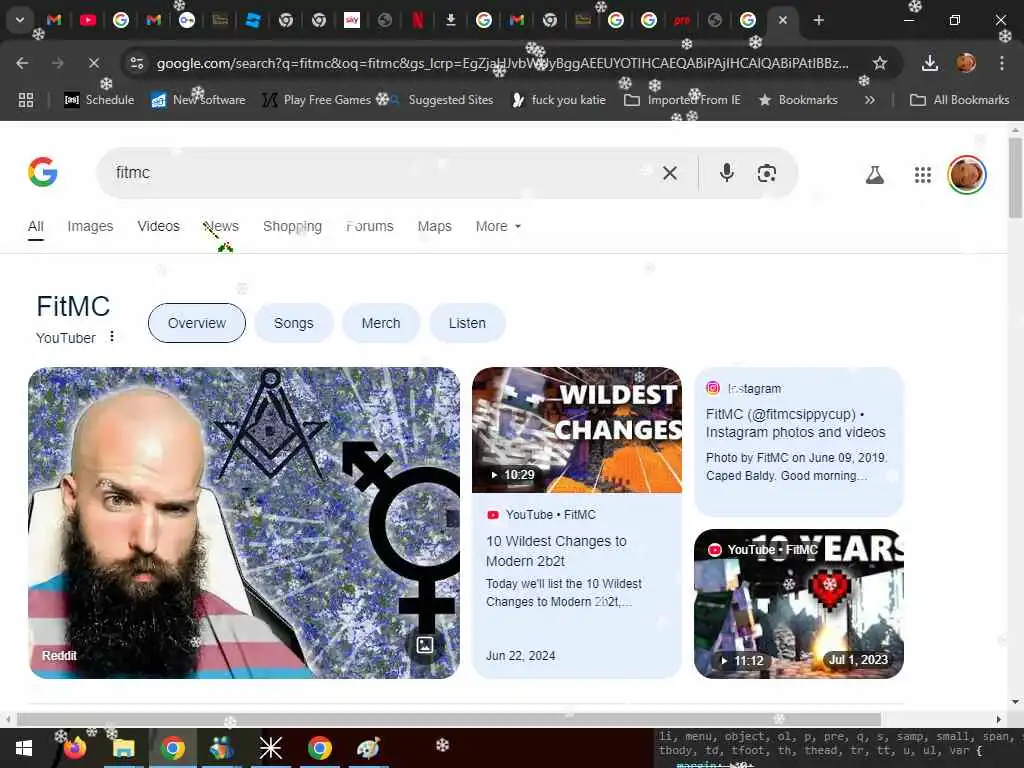Viewport: 1024px width, 768px height.
Task: Open Paint palette icon in taskbar
Action: 368,748
